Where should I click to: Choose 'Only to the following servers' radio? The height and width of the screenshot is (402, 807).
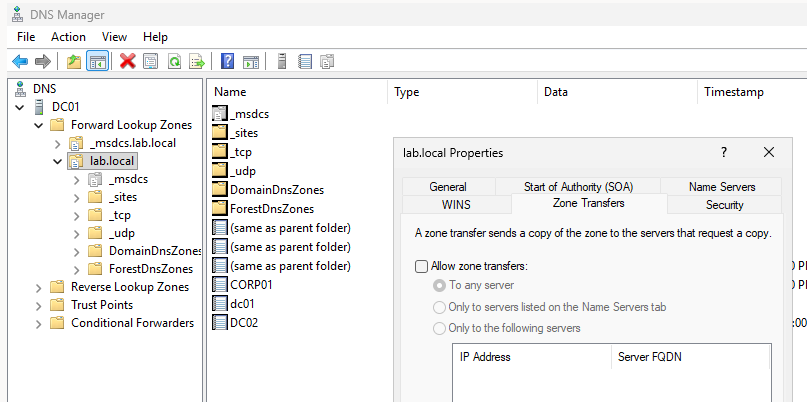439,328
